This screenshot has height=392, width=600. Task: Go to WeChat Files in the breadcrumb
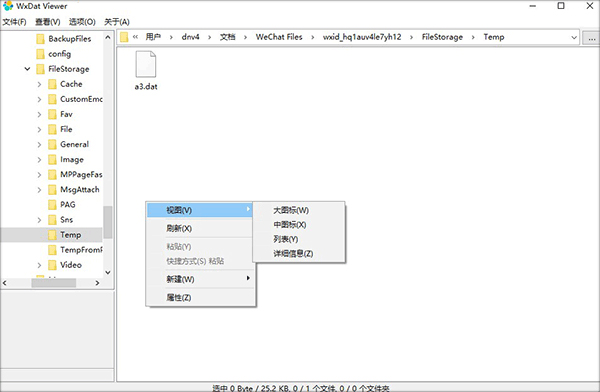[x=279, y=37]
